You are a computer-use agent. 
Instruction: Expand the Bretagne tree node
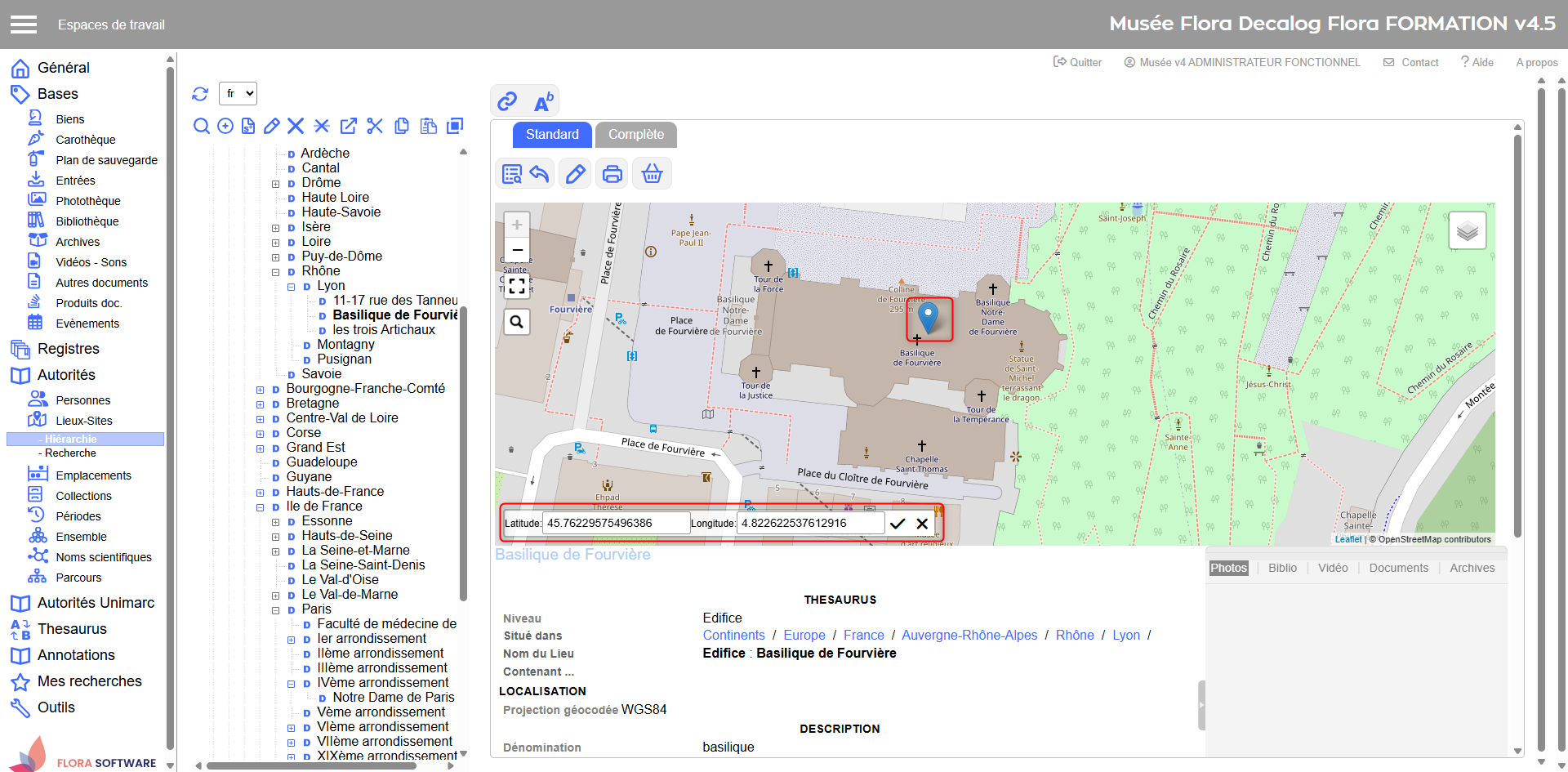coord(260,404)
